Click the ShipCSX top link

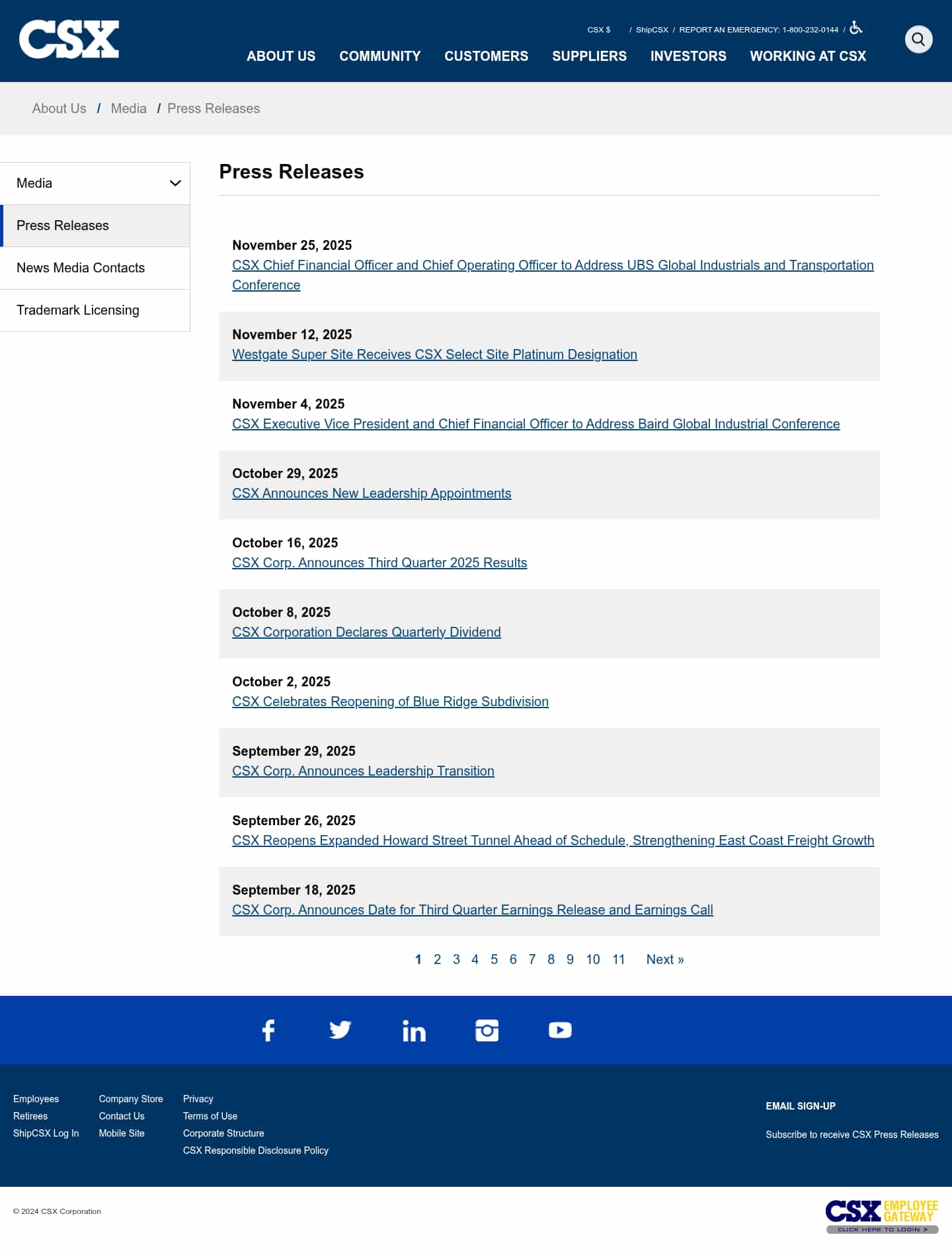coord(652,30)
